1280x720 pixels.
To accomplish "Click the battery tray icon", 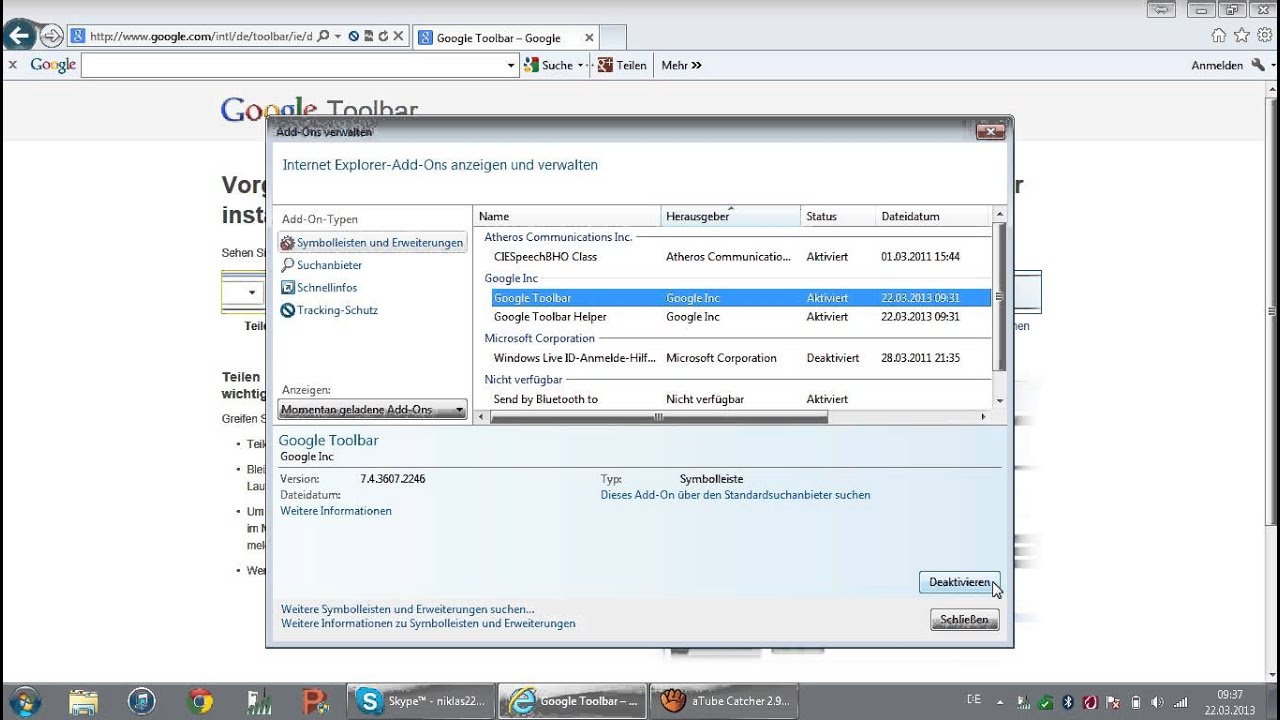I will coord(1135,702).
